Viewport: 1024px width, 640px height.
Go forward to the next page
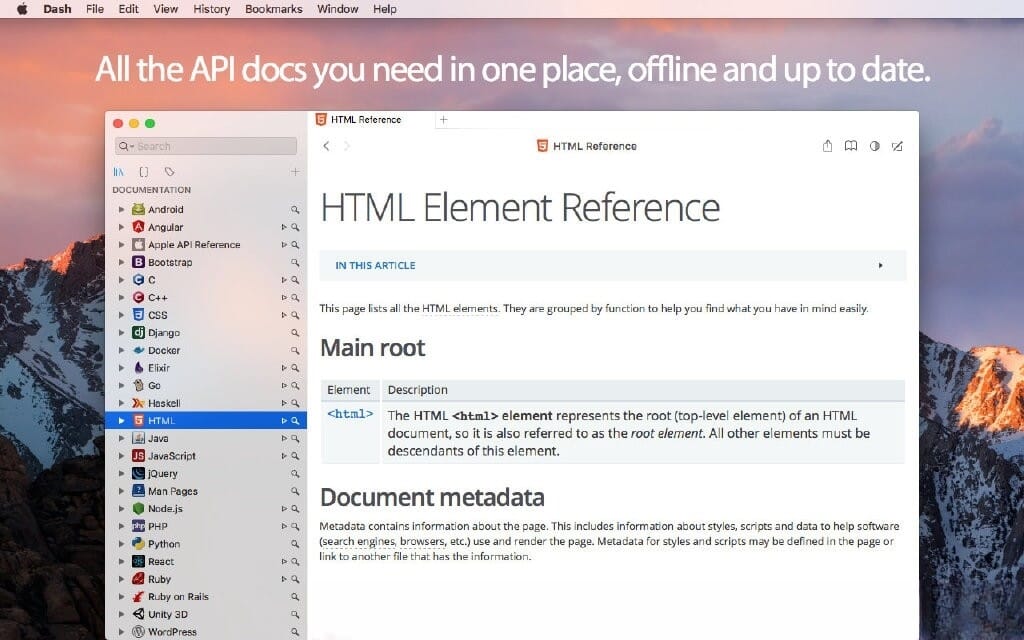click(x=347, y=146)
